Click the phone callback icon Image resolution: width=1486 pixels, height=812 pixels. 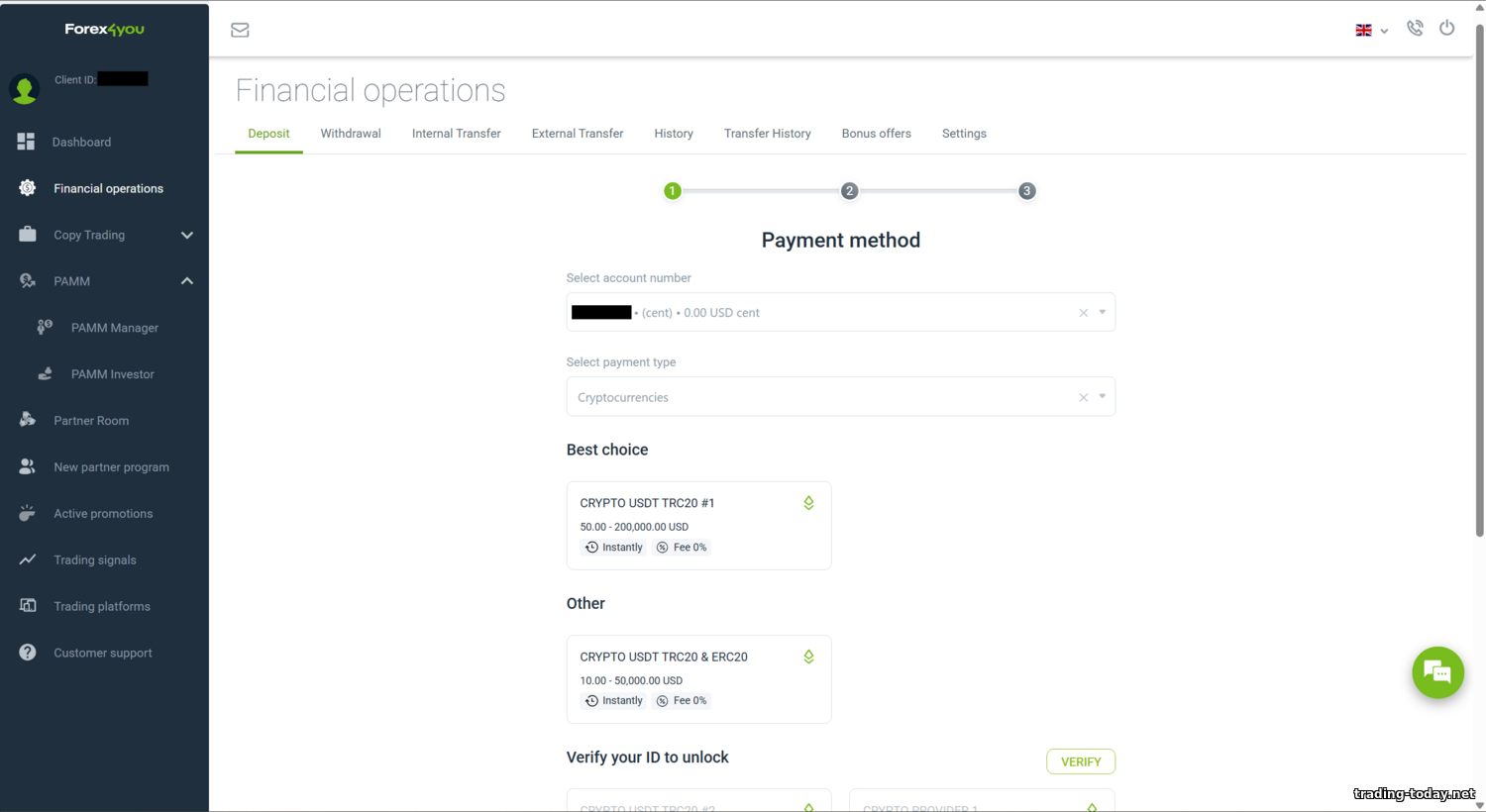click(1415, 29)
